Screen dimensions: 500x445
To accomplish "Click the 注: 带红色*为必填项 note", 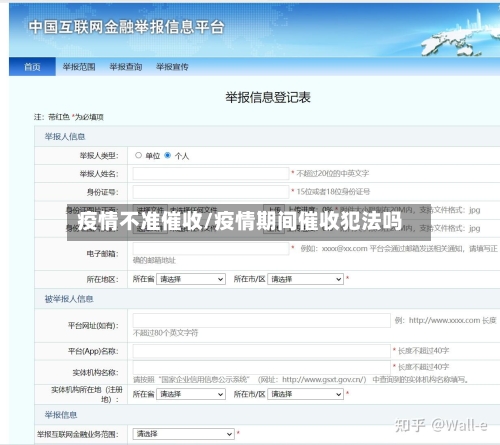I will point(69,117).
